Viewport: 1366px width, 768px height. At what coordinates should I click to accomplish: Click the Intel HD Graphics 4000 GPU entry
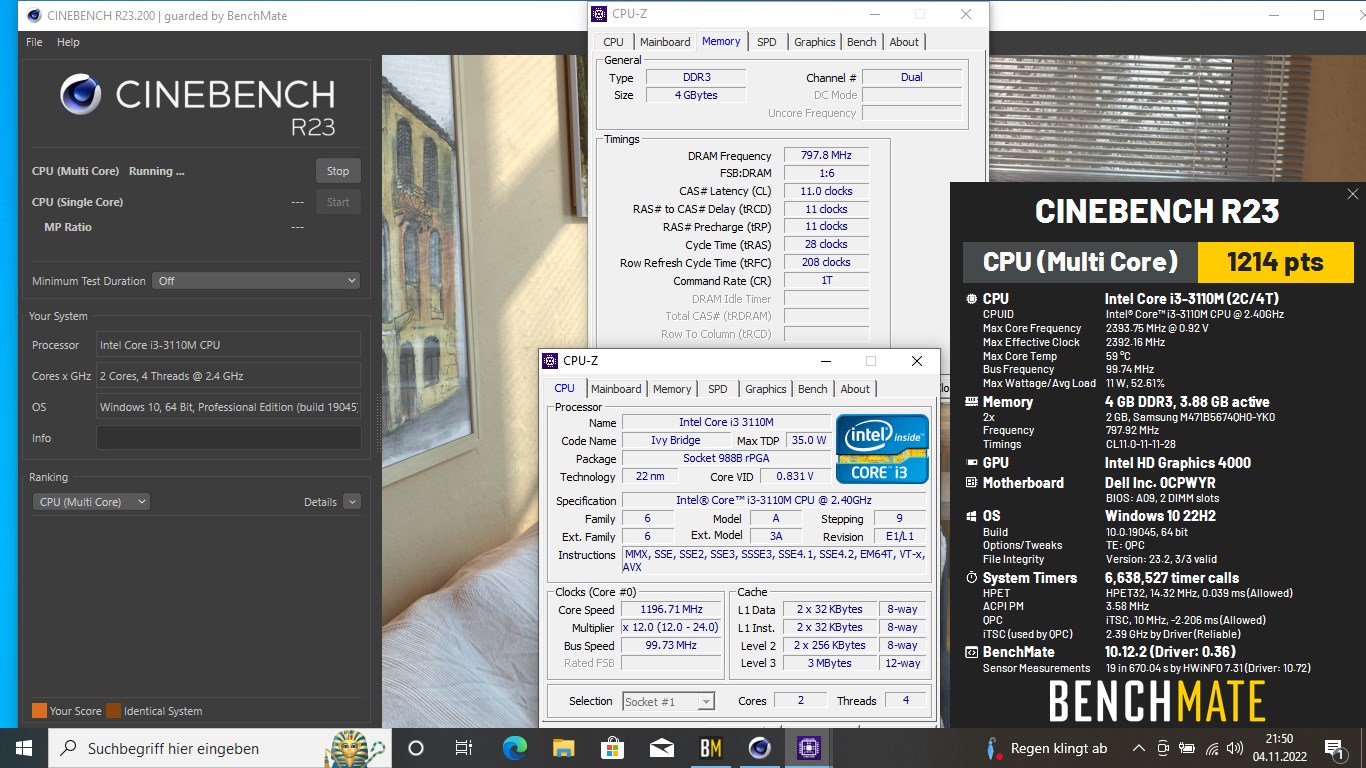click(1178, 462)
